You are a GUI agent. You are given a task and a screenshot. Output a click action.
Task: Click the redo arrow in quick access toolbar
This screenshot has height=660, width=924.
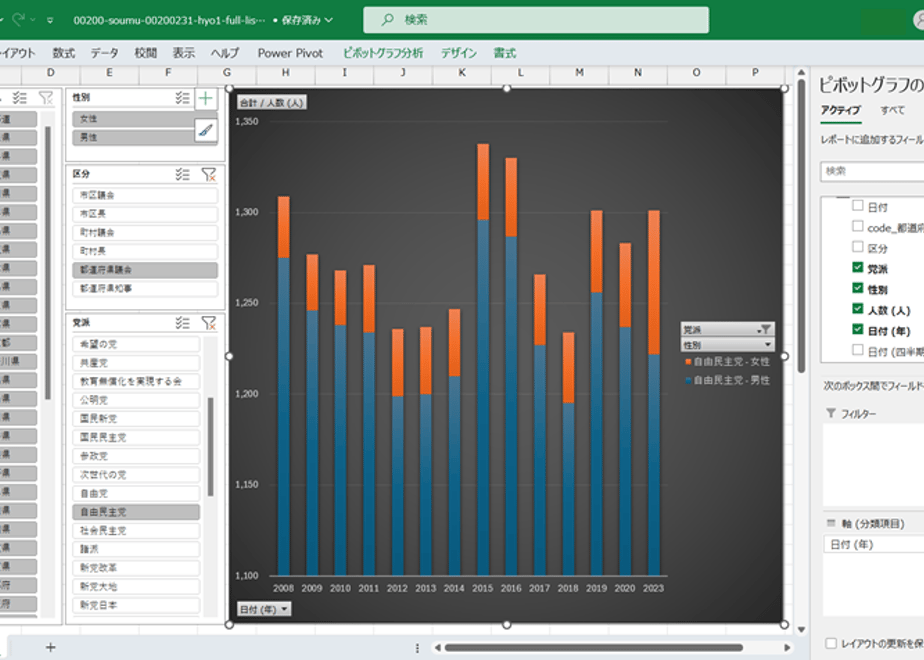tap(18, 20)
